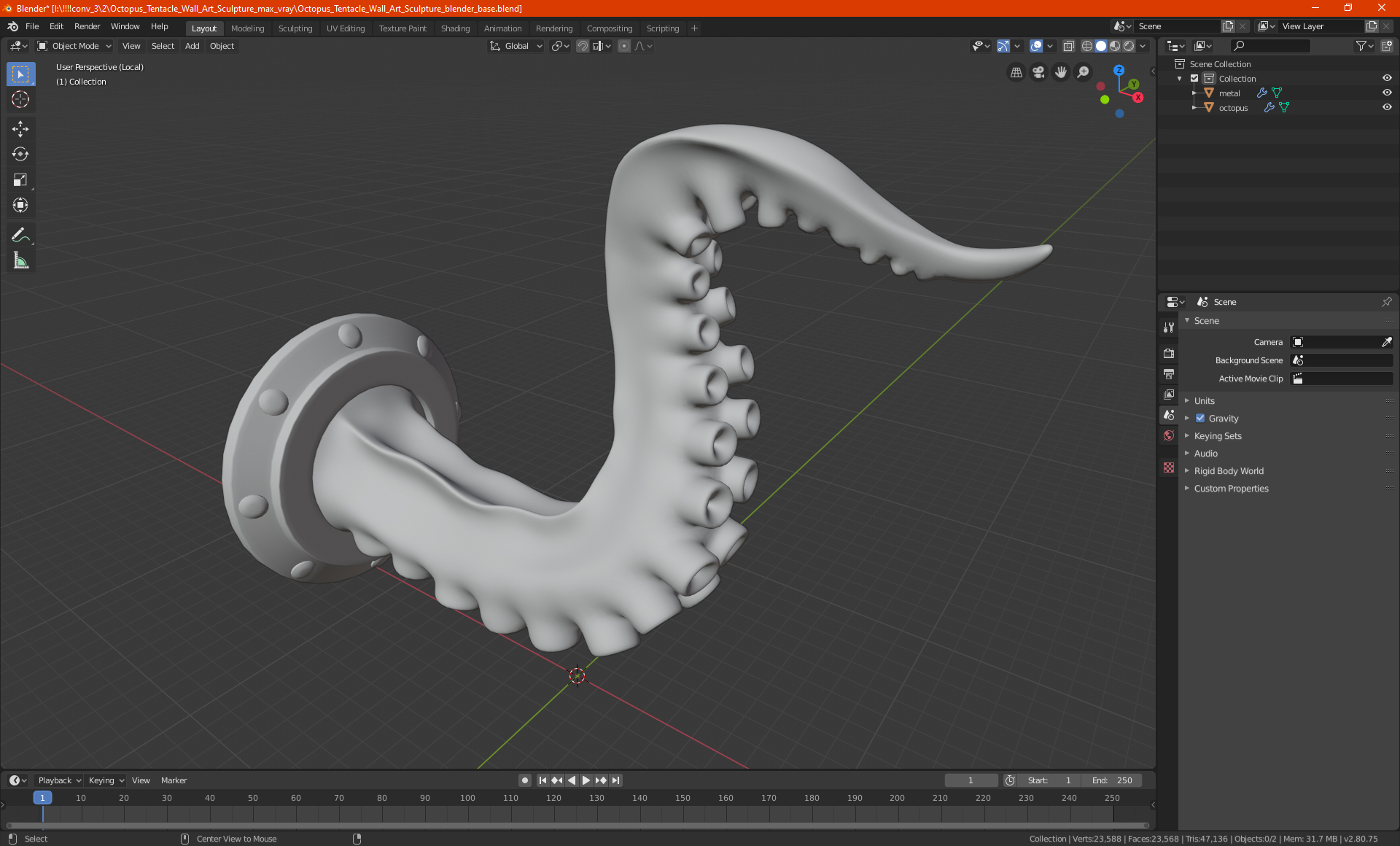Open the File menu

(x=32, y=26)
